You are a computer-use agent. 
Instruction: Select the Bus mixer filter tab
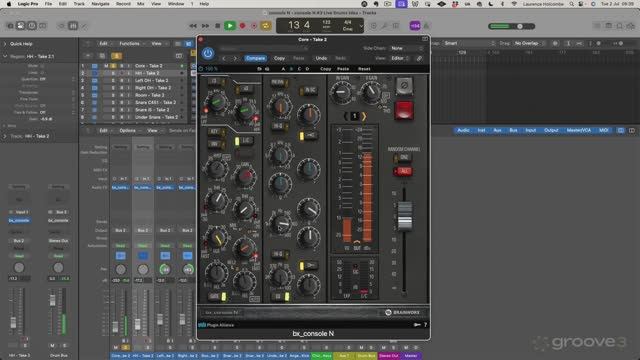point(513,130)
